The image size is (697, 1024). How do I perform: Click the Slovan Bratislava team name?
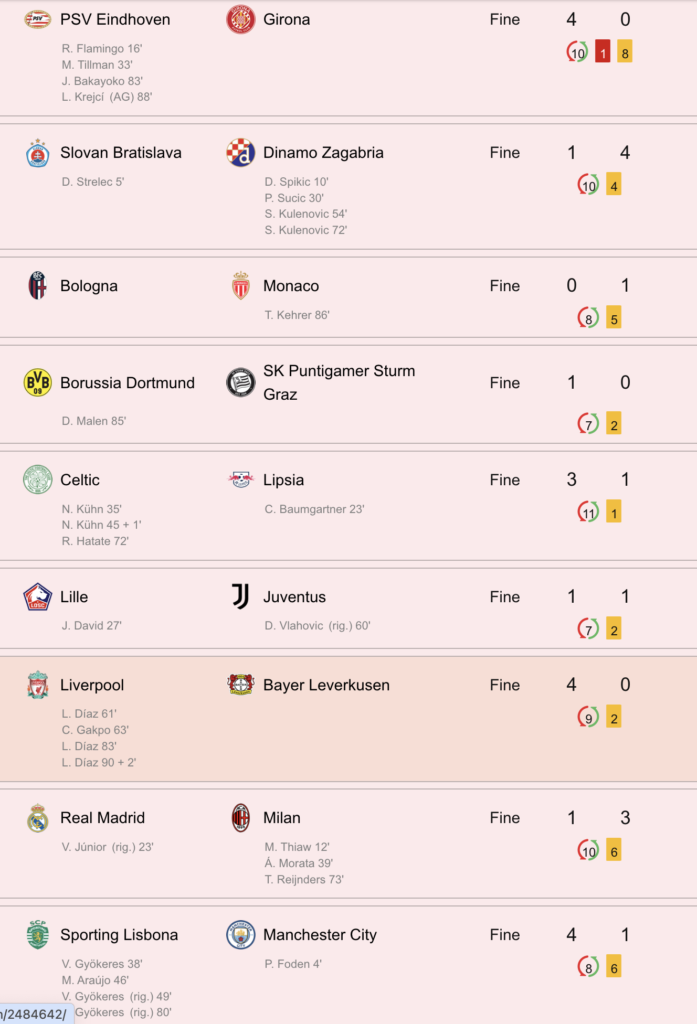(121, 153)
